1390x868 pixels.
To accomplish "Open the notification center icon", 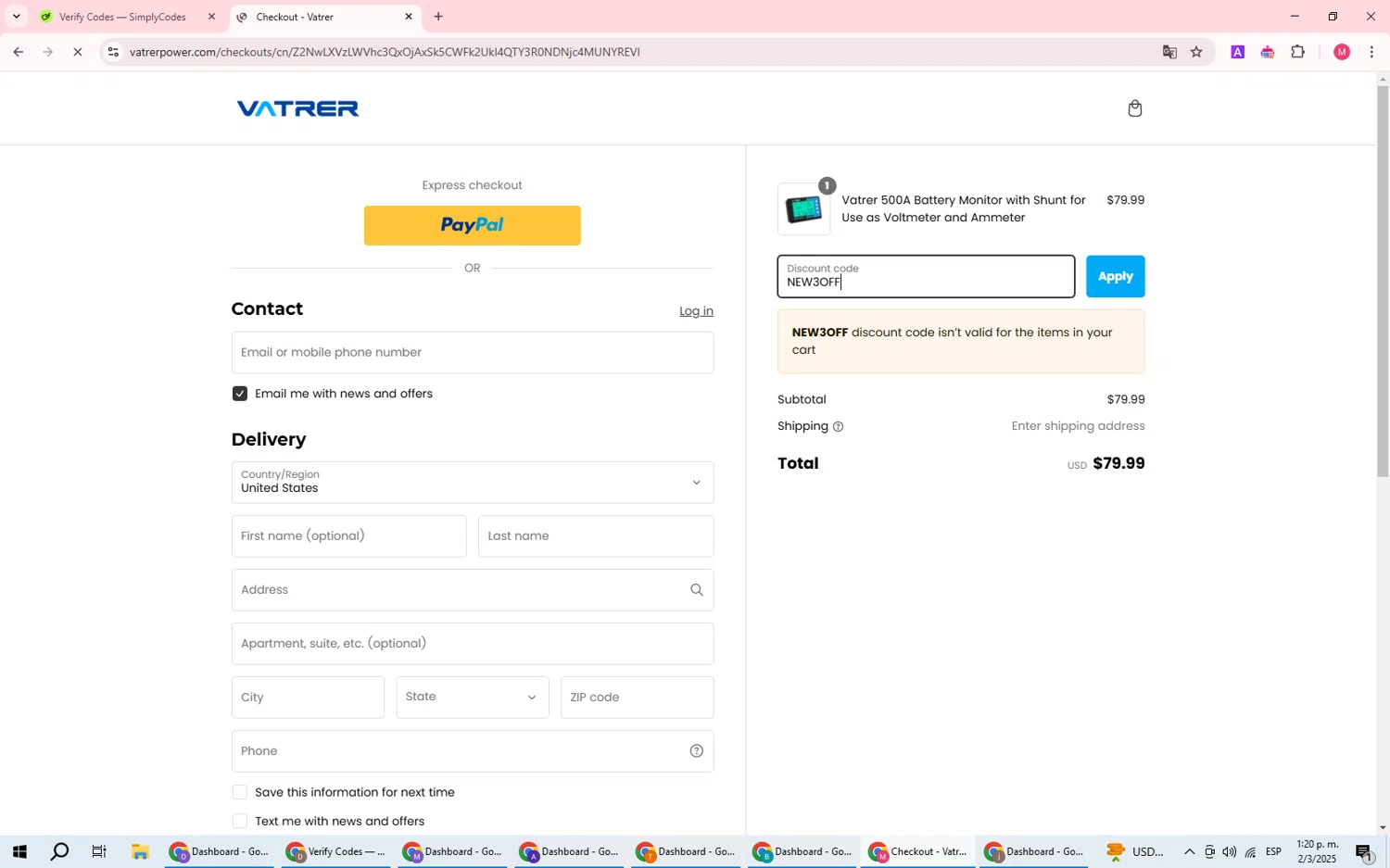I will coord(1364,852).
